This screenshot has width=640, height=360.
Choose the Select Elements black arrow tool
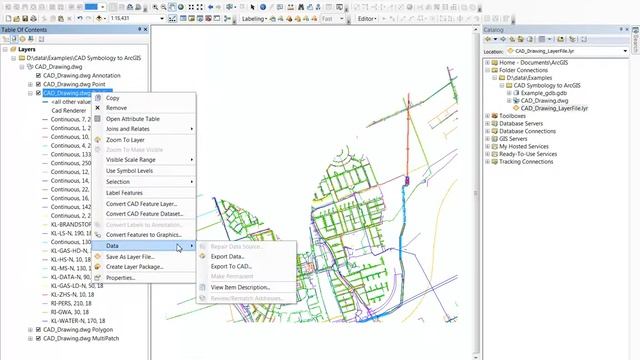coord(253,7)
